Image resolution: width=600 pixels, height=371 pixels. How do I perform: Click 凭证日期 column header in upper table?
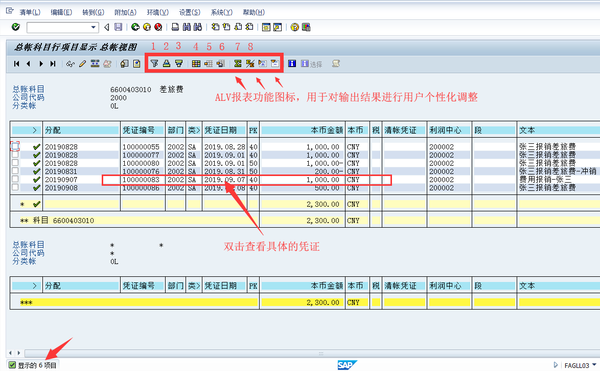224,130
